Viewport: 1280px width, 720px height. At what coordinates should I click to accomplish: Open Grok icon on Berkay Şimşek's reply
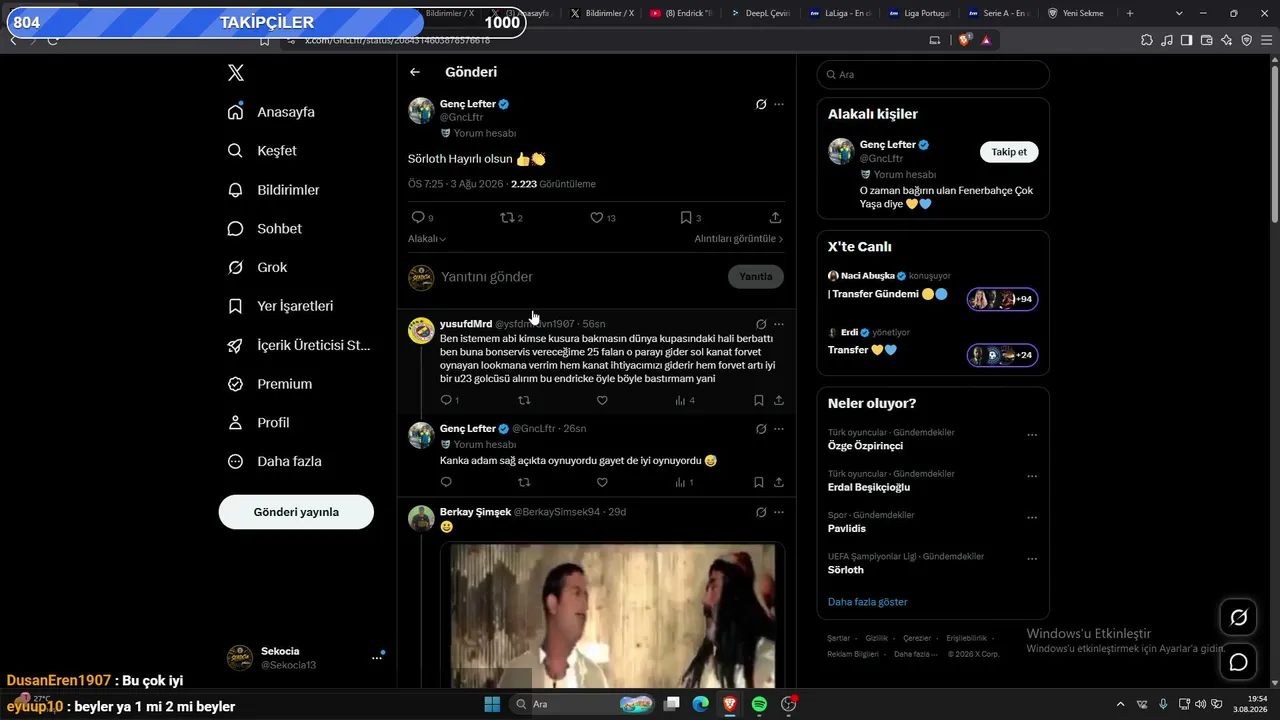(761, 512)
